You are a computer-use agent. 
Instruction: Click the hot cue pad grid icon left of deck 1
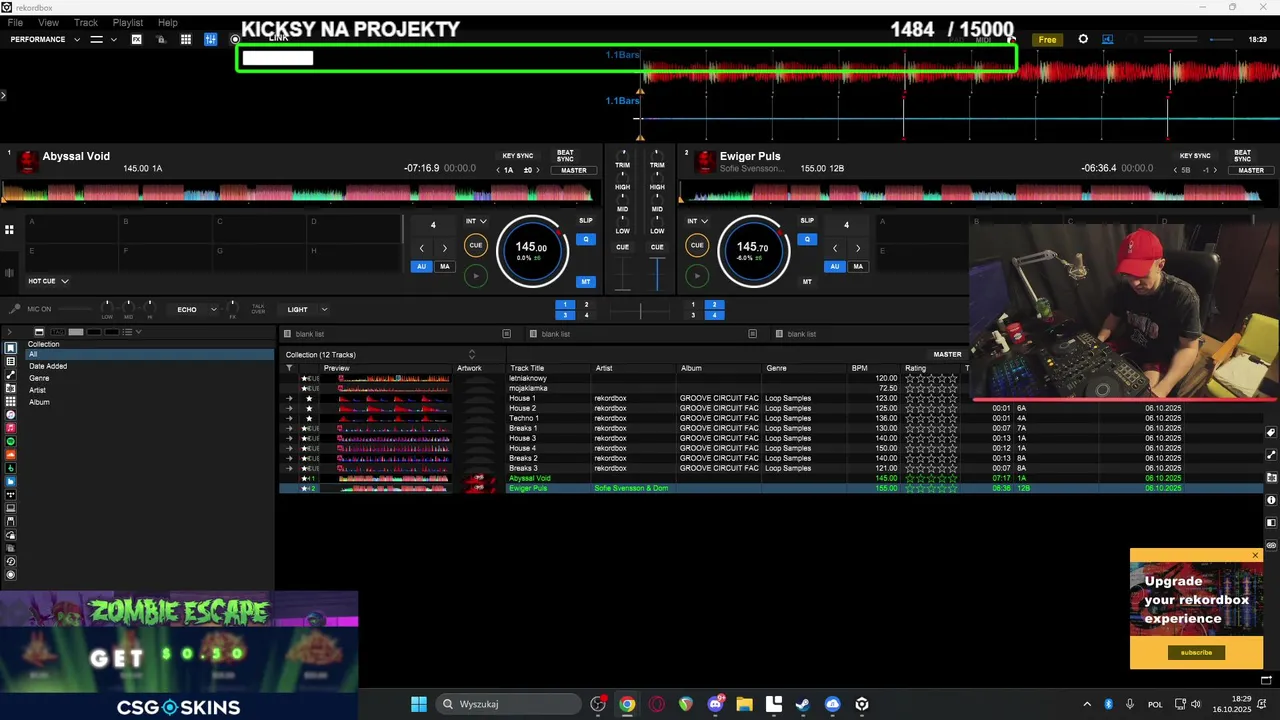pyautogui.click(x=9, y=230)
